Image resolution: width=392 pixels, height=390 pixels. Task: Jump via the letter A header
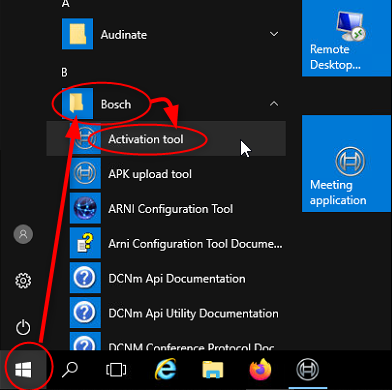66,4
